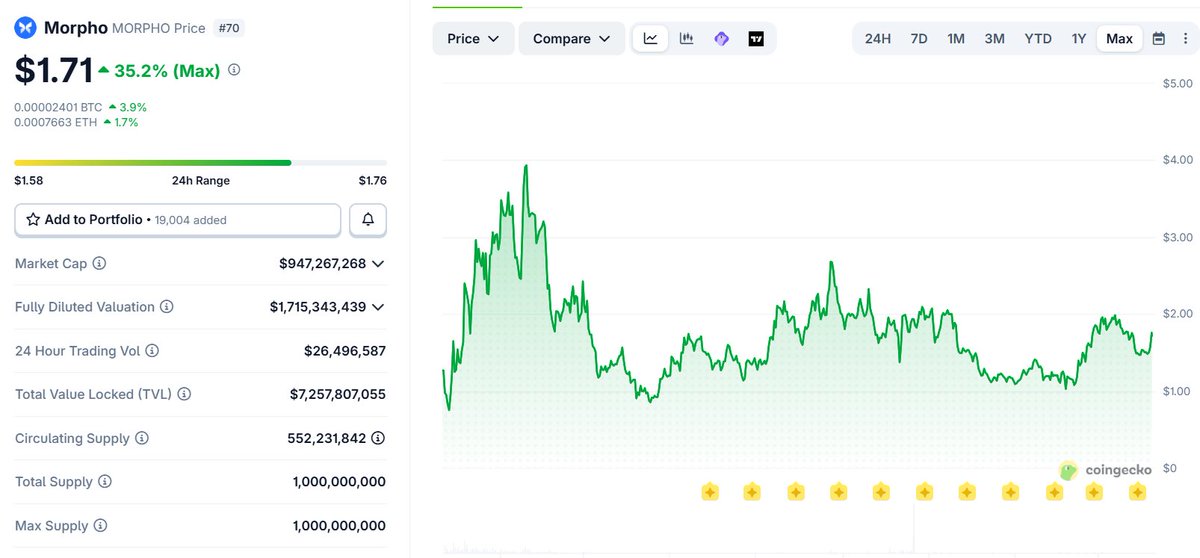Select the line chart view icon
This screenshot has width=1200, height=558.
(x=651, y=39)
